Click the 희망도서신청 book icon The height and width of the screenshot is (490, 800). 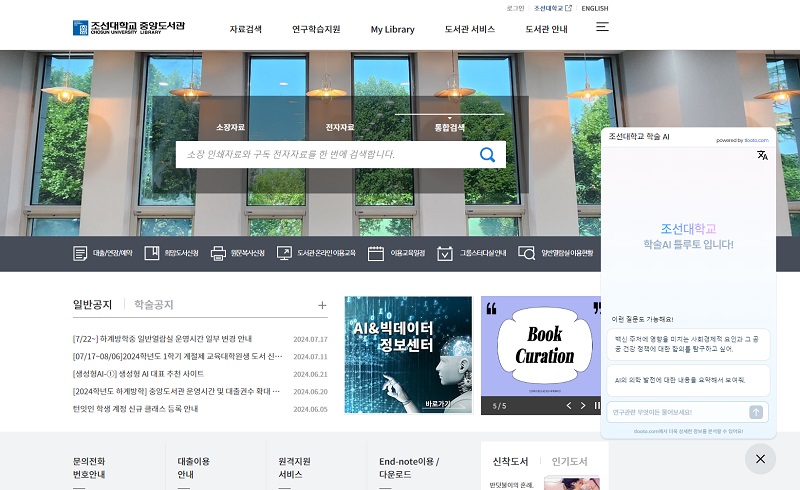152,254
